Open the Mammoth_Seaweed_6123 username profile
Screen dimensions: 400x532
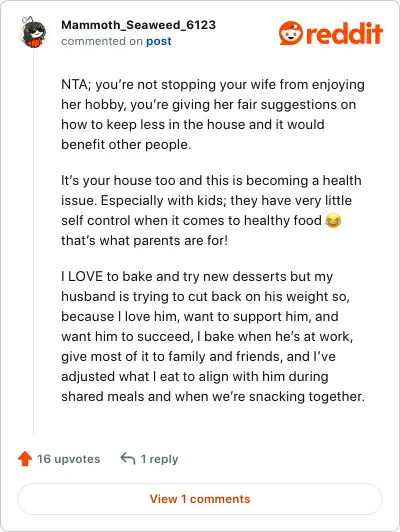tap(138, 25)
